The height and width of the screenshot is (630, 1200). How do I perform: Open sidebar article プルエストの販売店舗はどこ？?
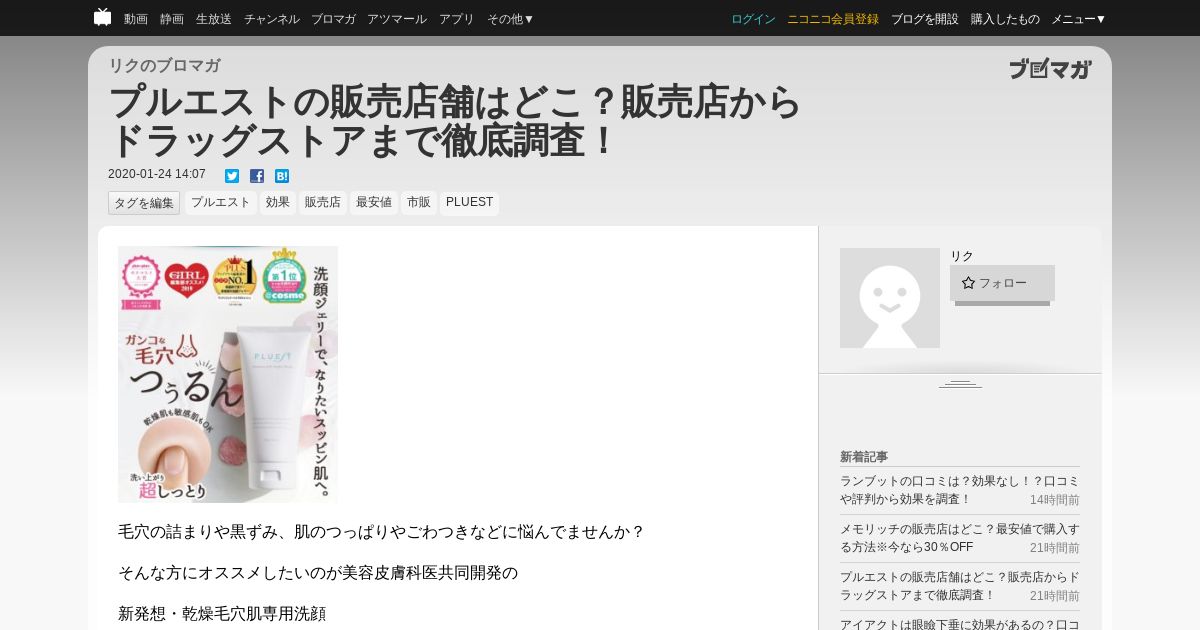[x=960, y=586]
